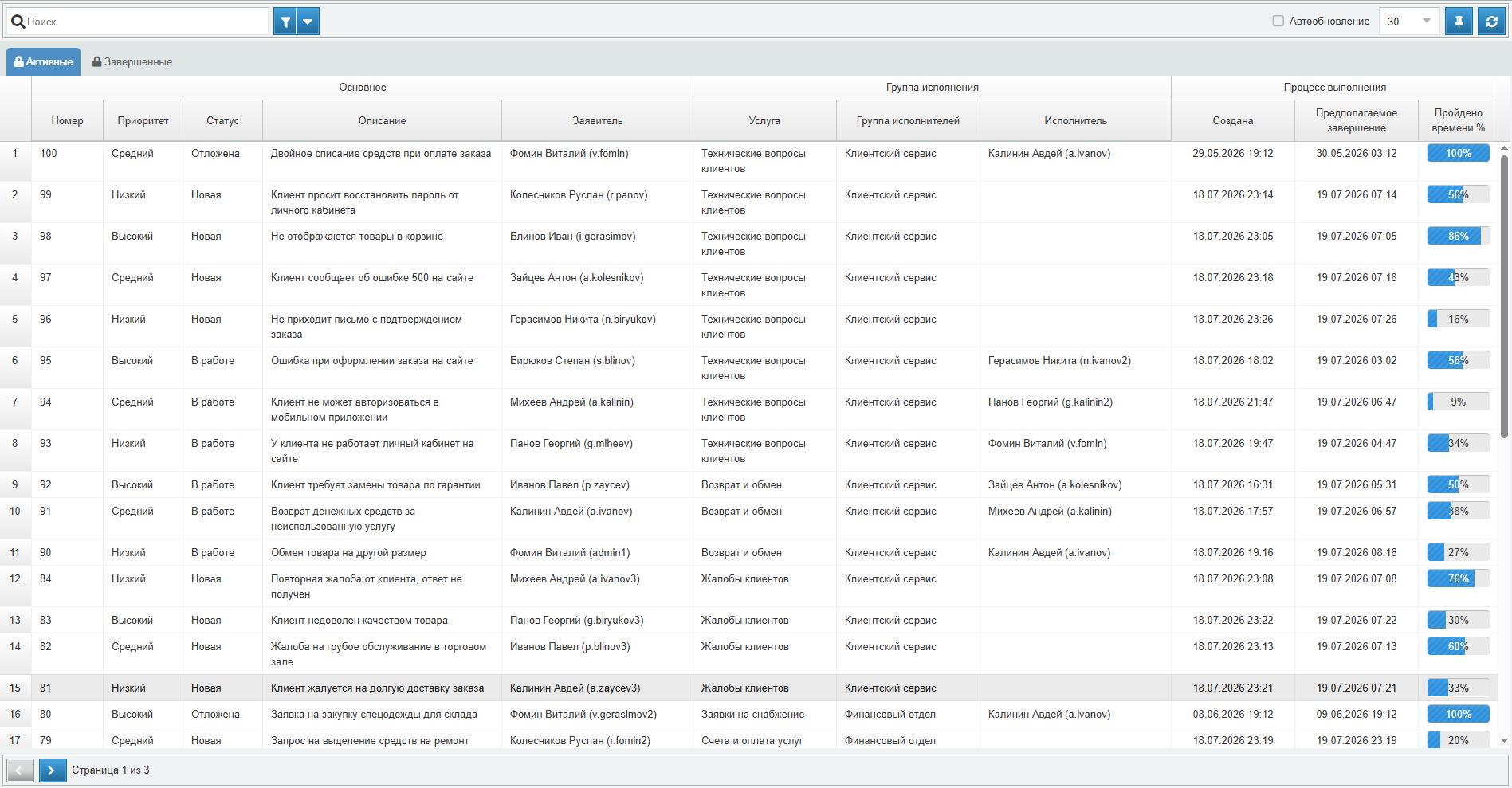Click the search magnifier icon
The image size is (1512, 788).
point(18,22)
